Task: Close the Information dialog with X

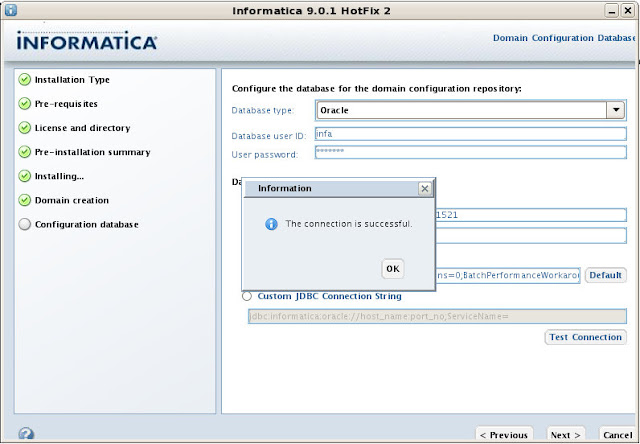Action: click(x=424, y=189)
